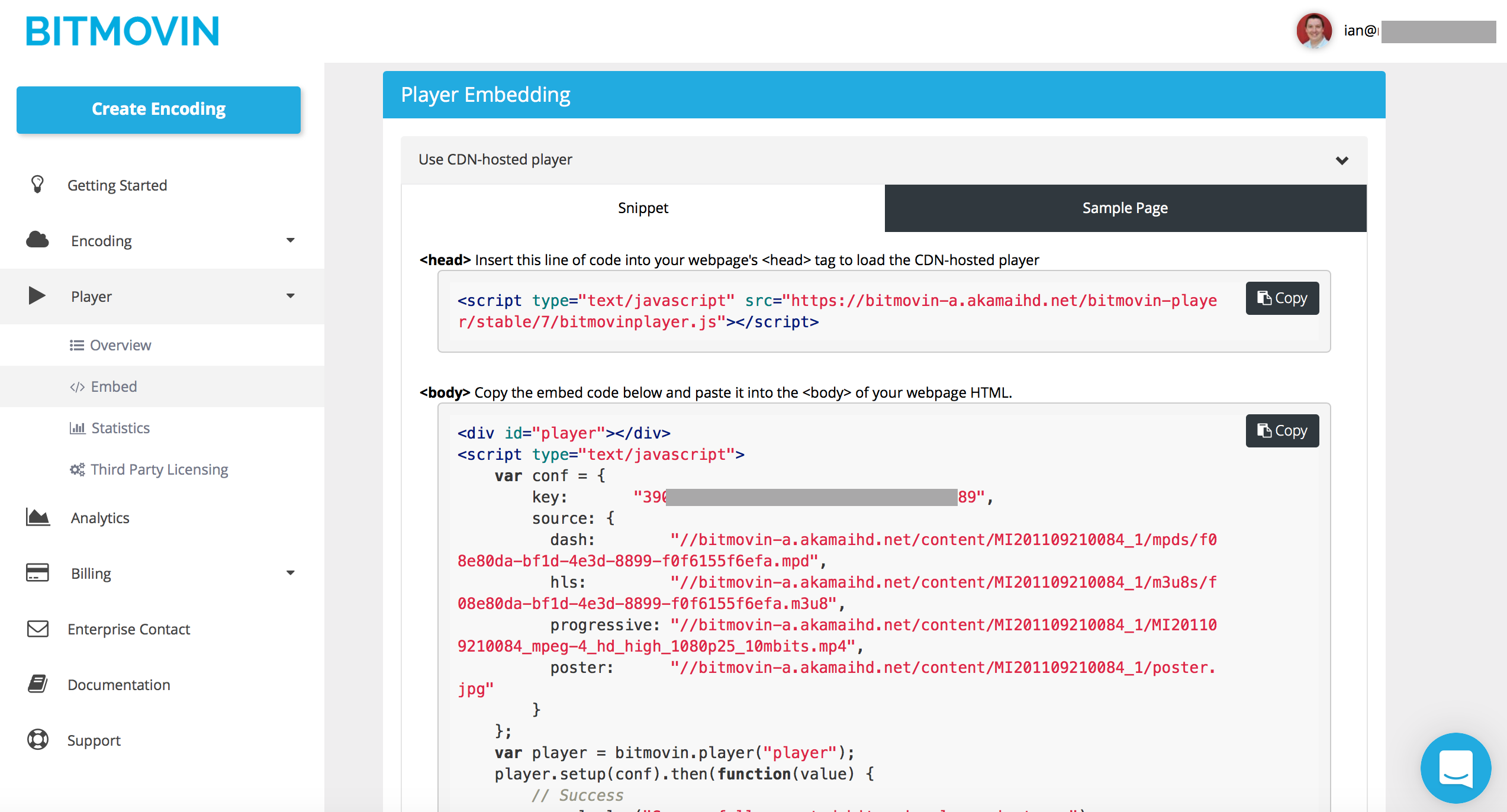Click the Documentation book icon
This screenshot has height=812, width=1507.
pyautogui.click(x=37, y=684)
